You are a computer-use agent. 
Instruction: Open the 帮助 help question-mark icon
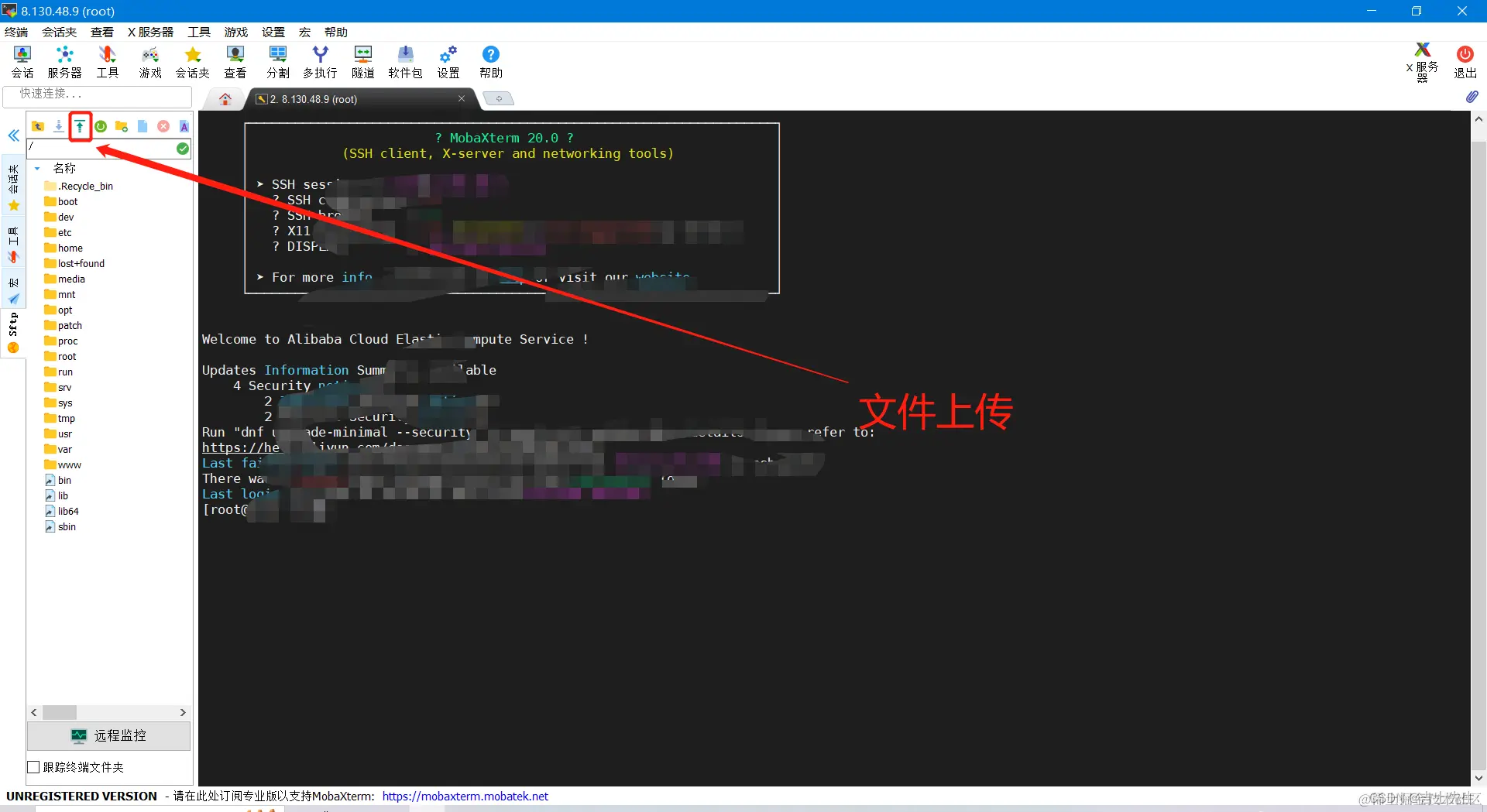tap(490, 62)
